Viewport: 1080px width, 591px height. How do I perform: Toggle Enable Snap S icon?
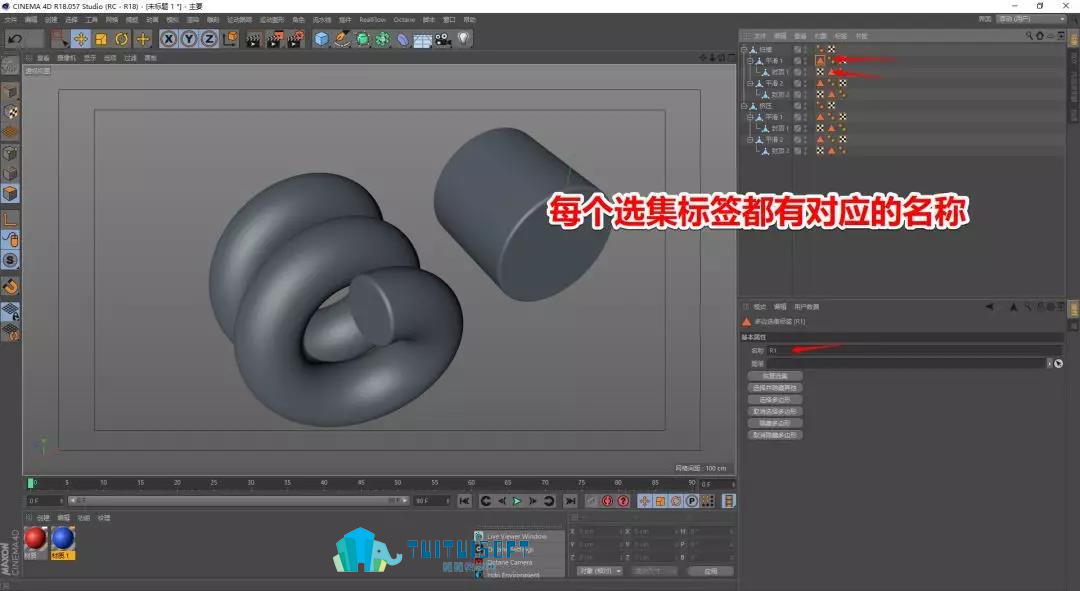click(x=10, y=260)
